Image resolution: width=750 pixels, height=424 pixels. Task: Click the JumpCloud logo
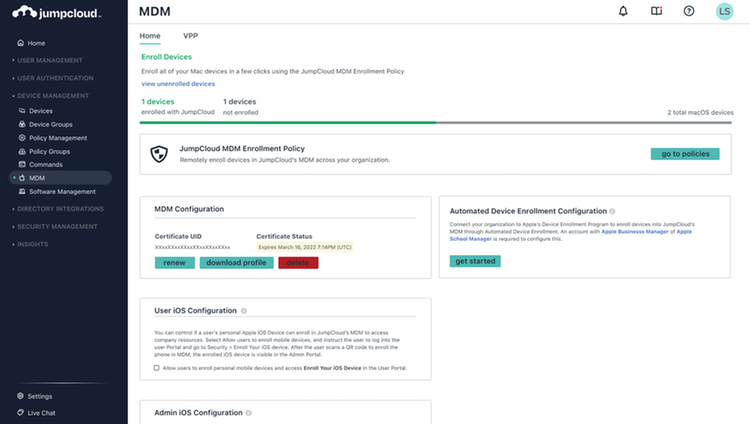(56, 12)
